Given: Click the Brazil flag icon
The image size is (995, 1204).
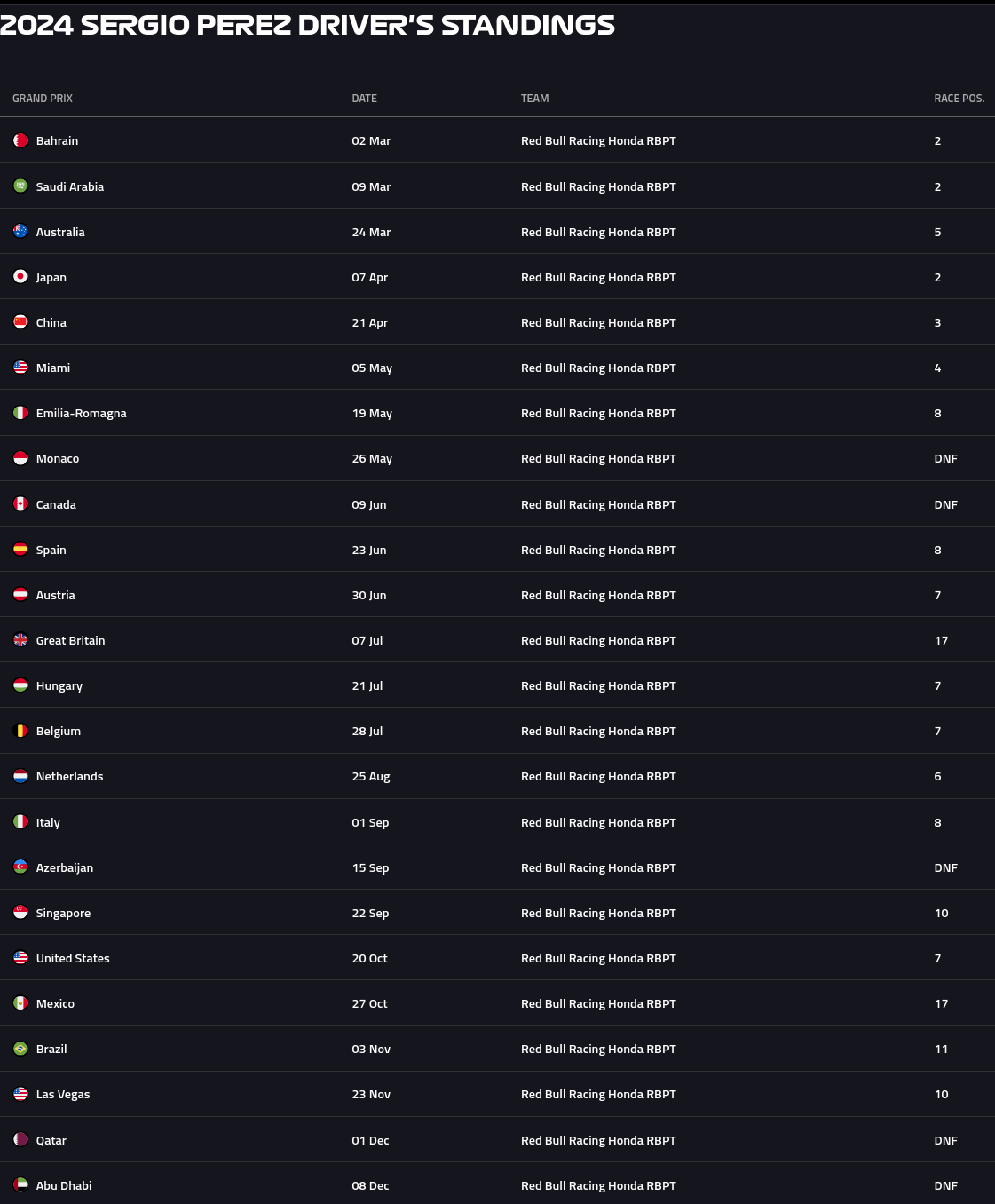Looking at the screenshot, I should click(x=20, y=1049).
